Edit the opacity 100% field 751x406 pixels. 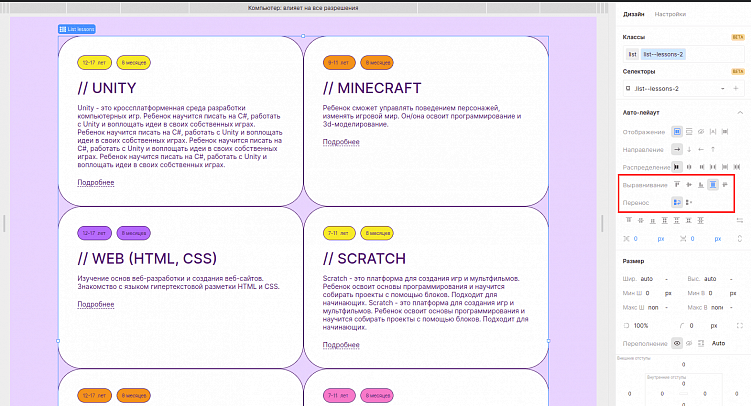pyautogui.click(x=641, y=326)
